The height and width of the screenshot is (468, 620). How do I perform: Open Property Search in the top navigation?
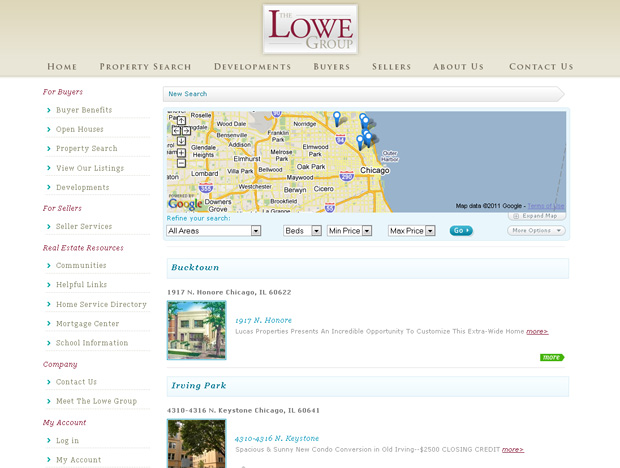[146, 66]
